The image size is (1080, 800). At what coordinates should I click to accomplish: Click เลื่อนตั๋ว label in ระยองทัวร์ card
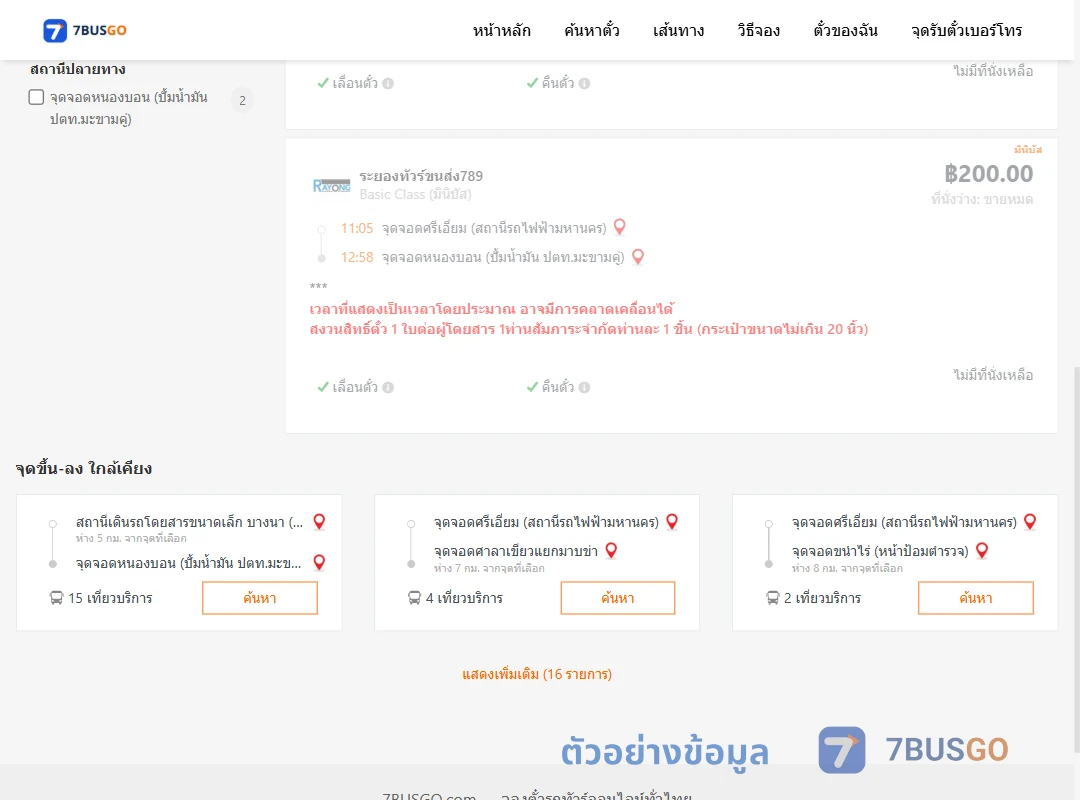click(355, 387)
